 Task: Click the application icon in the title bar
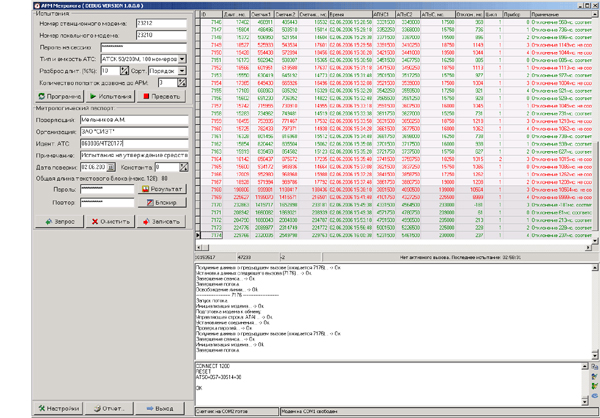click(37, 5)
